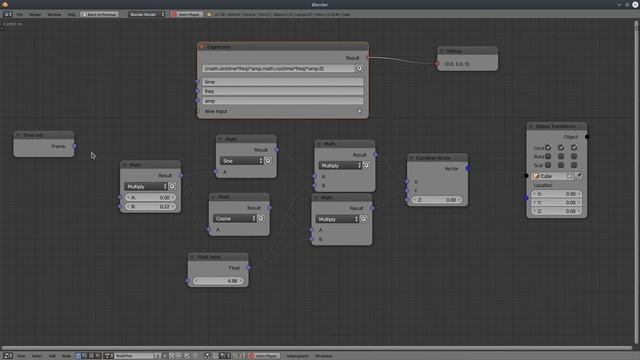
Task: Collapse the Float Input node
Action: click(192, 257)
